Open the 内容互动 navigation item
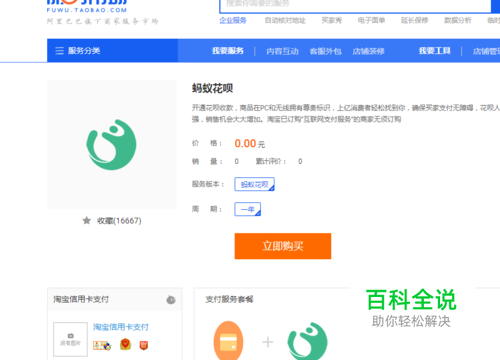Image resolution: width=500 pixels, height=360 pixels. pyautogui.click(x=282, y=51)
